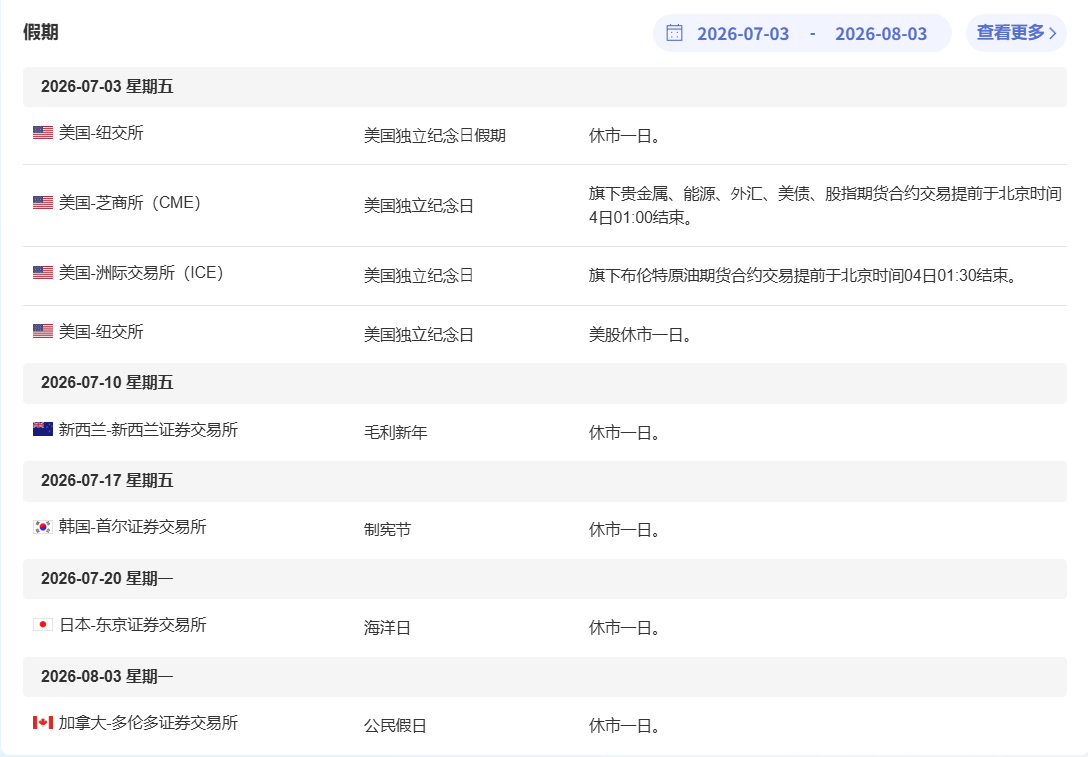
Task: Click US flag beside 美国-洲际交易所（ICE）
Action: pyautogui.click(x=43, y=272)
